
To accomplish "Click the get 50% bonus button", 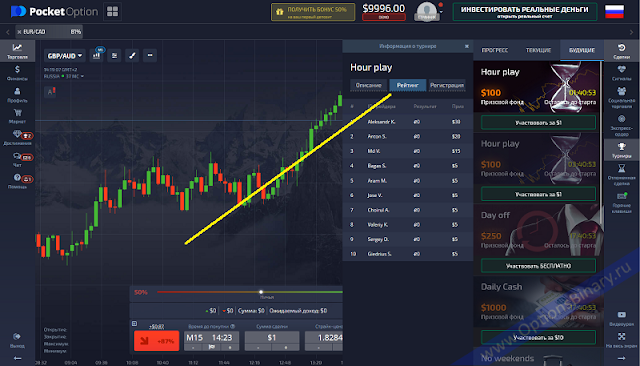I will 313,12.
